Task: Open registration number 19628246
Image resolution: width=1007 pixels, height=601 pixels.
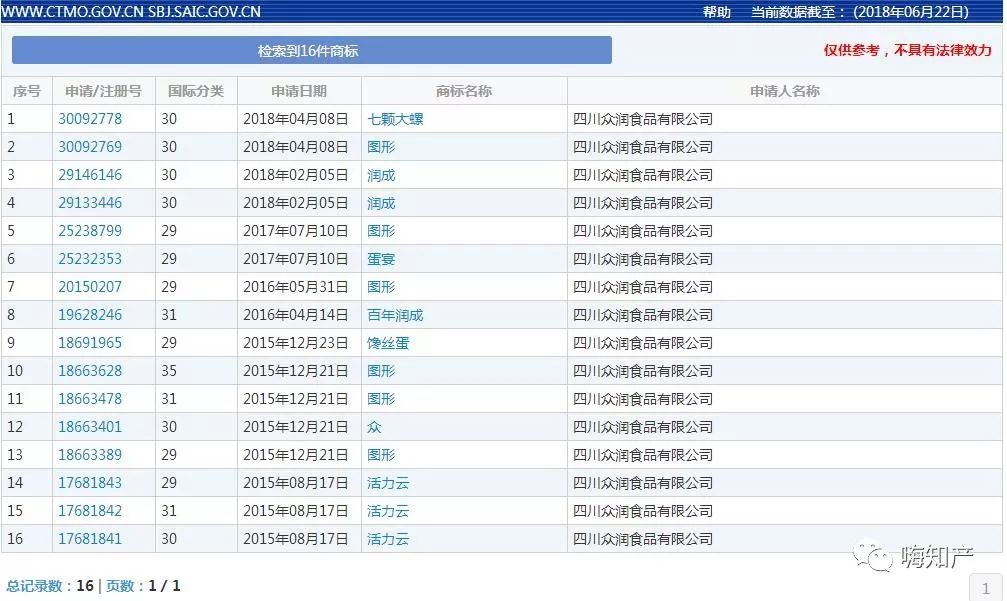Action: 90,315
